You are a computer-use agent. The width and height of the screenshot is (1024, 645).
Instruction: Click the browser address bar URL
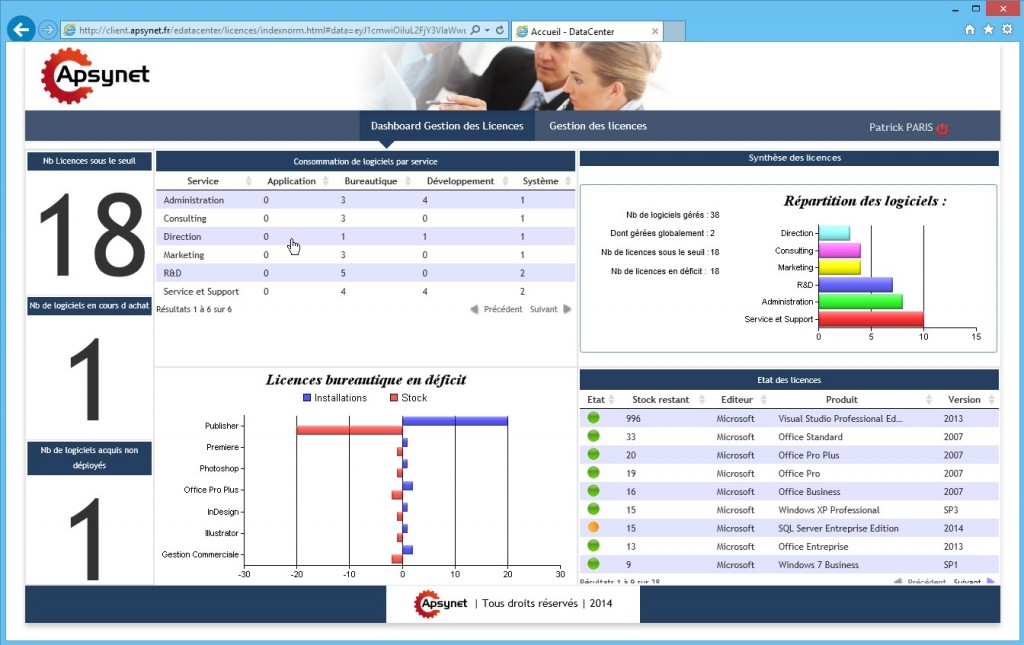270,30
